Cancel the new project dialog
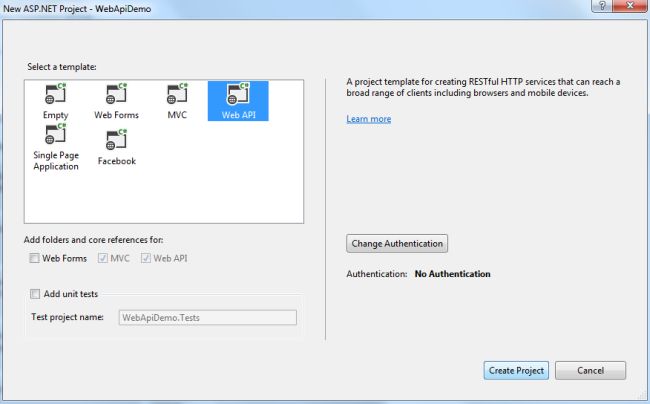This screenshot has width=650, height=404. coord(590,370)
